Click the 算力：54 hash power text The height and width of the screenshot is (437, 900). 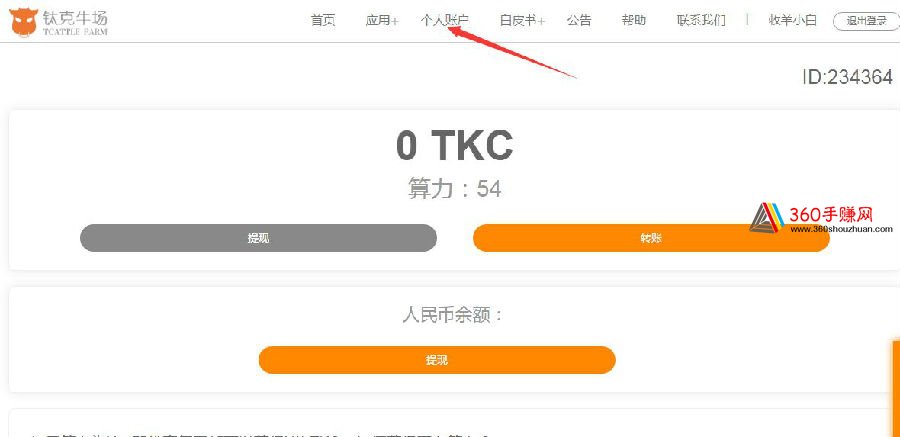point(455,188)
